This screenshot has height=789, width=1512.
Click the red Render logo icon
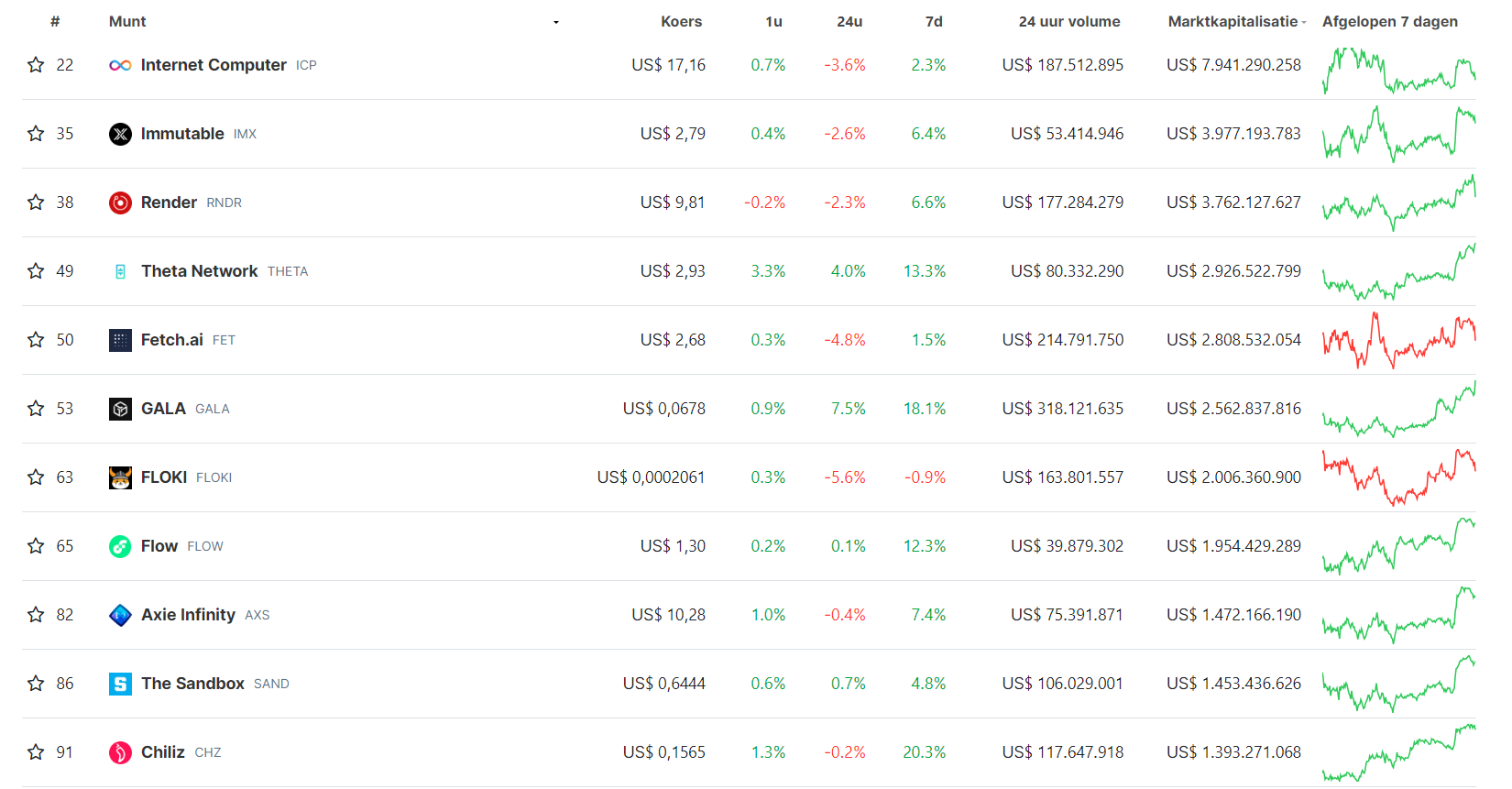[120, 203]
